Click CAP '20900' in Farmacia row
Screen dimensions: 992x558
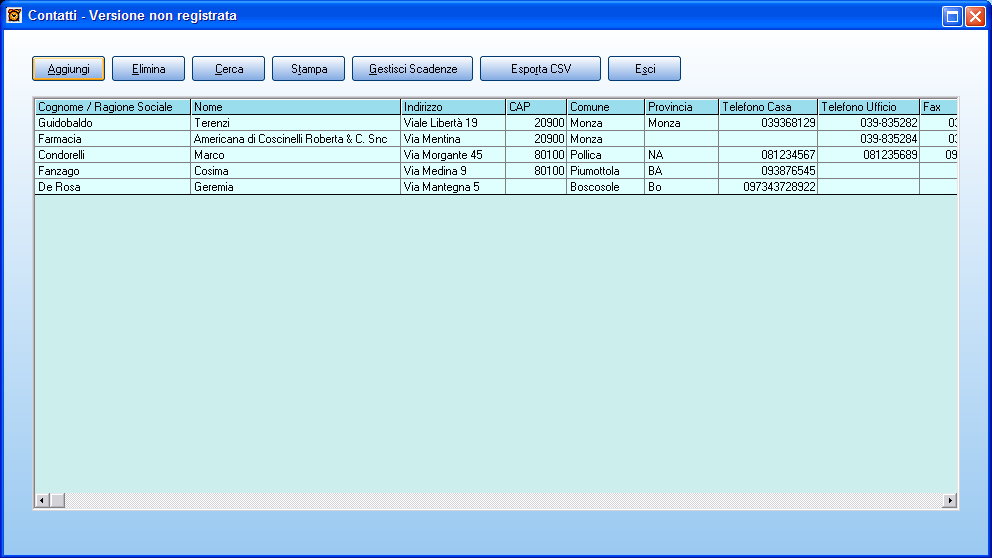click(536, 139)
